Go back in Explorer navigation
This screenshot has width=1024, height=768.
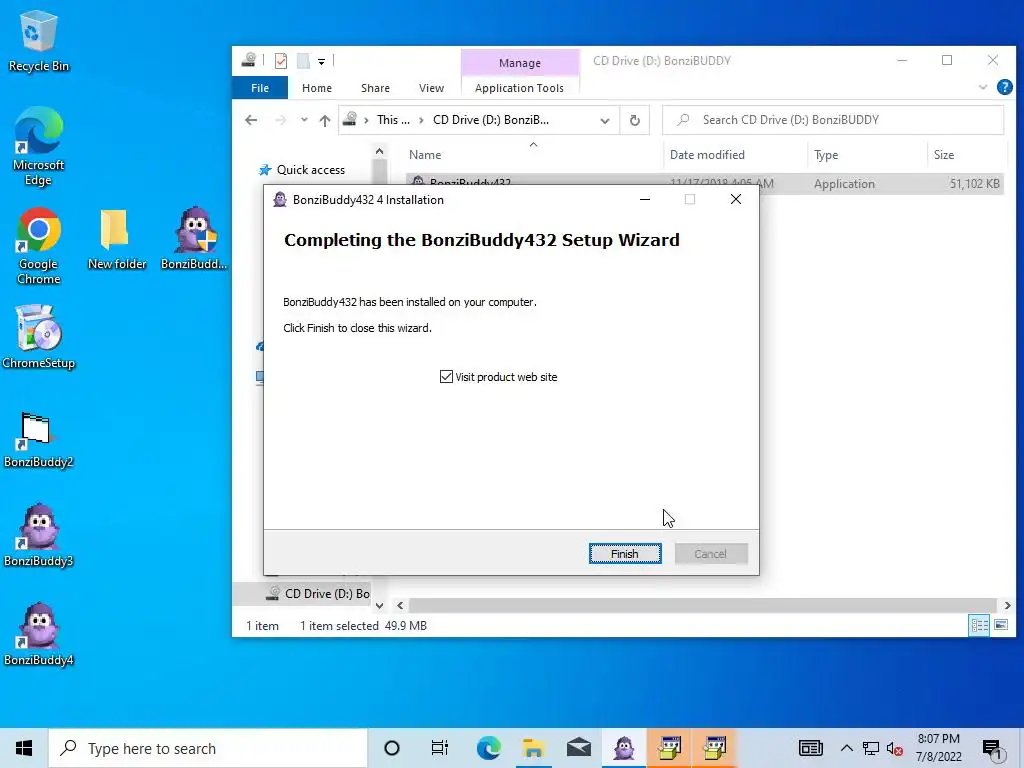251,120
